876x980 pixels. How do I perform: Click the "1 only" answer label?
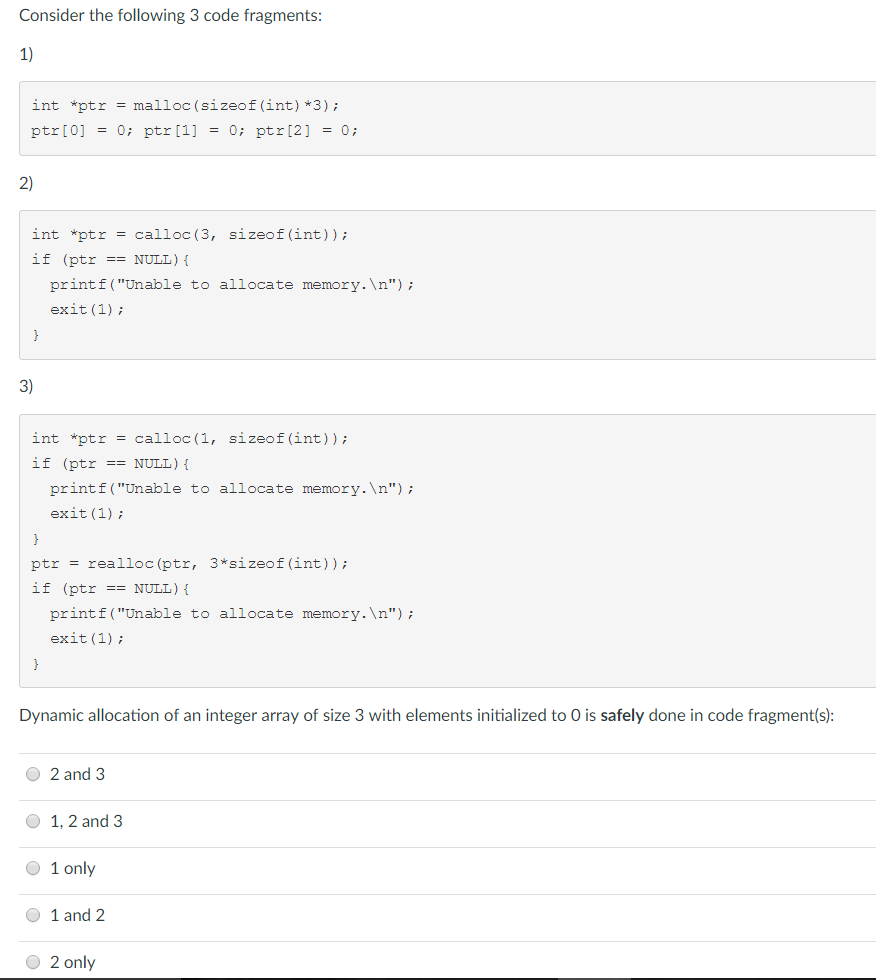tap(72, 867)
